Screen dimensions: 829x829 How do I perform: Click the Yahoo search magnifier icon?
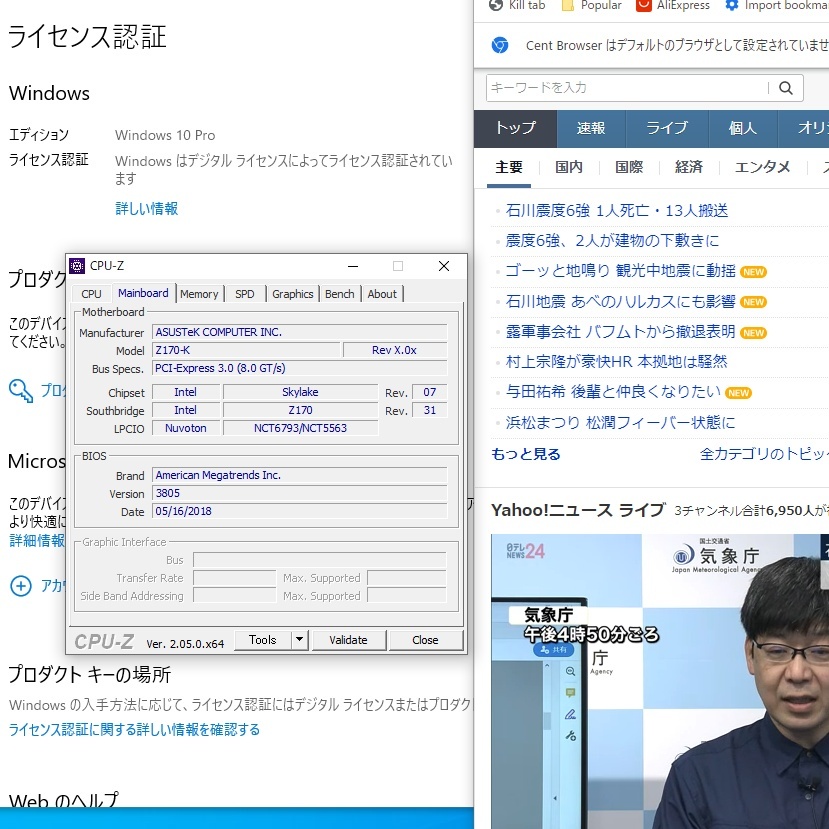786,88
